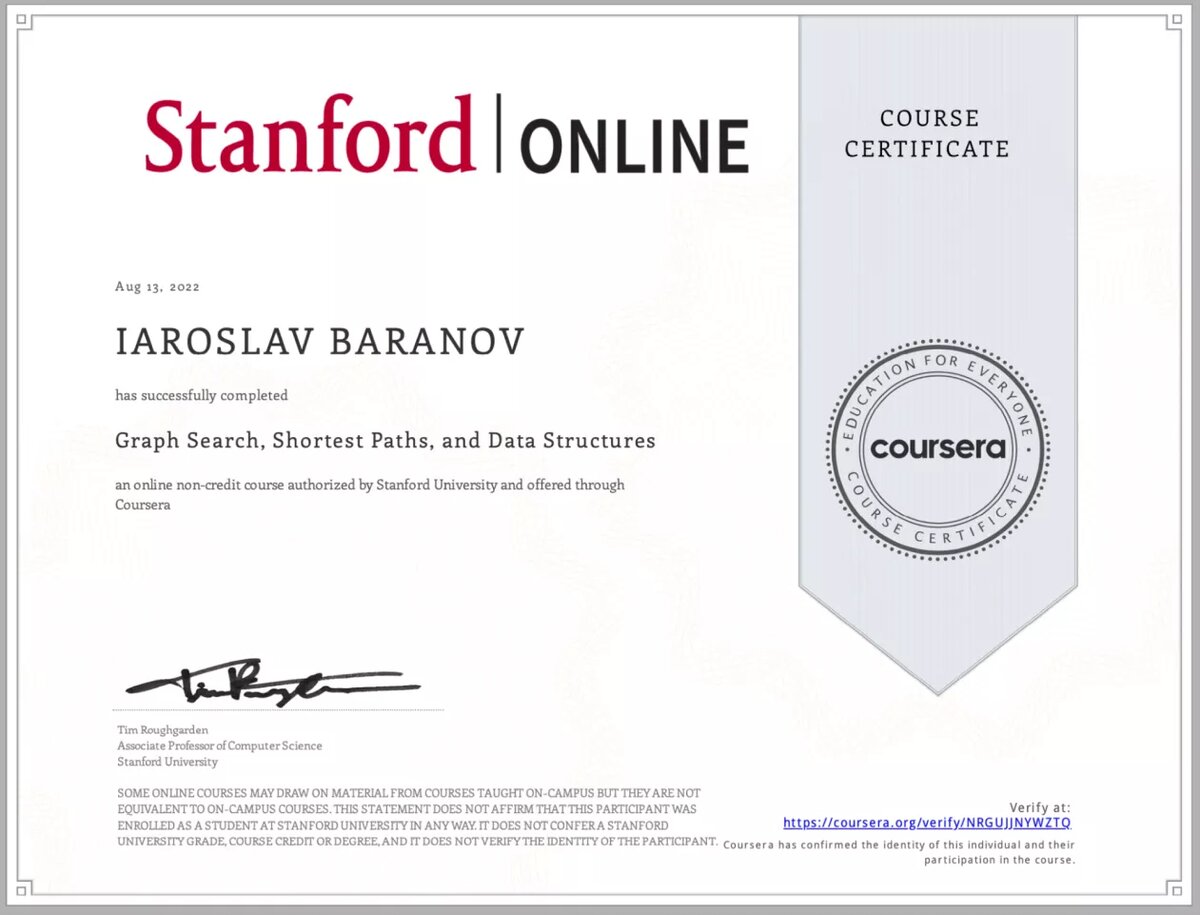Image resolution: width=1200 pixels, height=915 pixels.
Task: Click Tim Roughgarden's signature
Action: click(x=272, y=682)
